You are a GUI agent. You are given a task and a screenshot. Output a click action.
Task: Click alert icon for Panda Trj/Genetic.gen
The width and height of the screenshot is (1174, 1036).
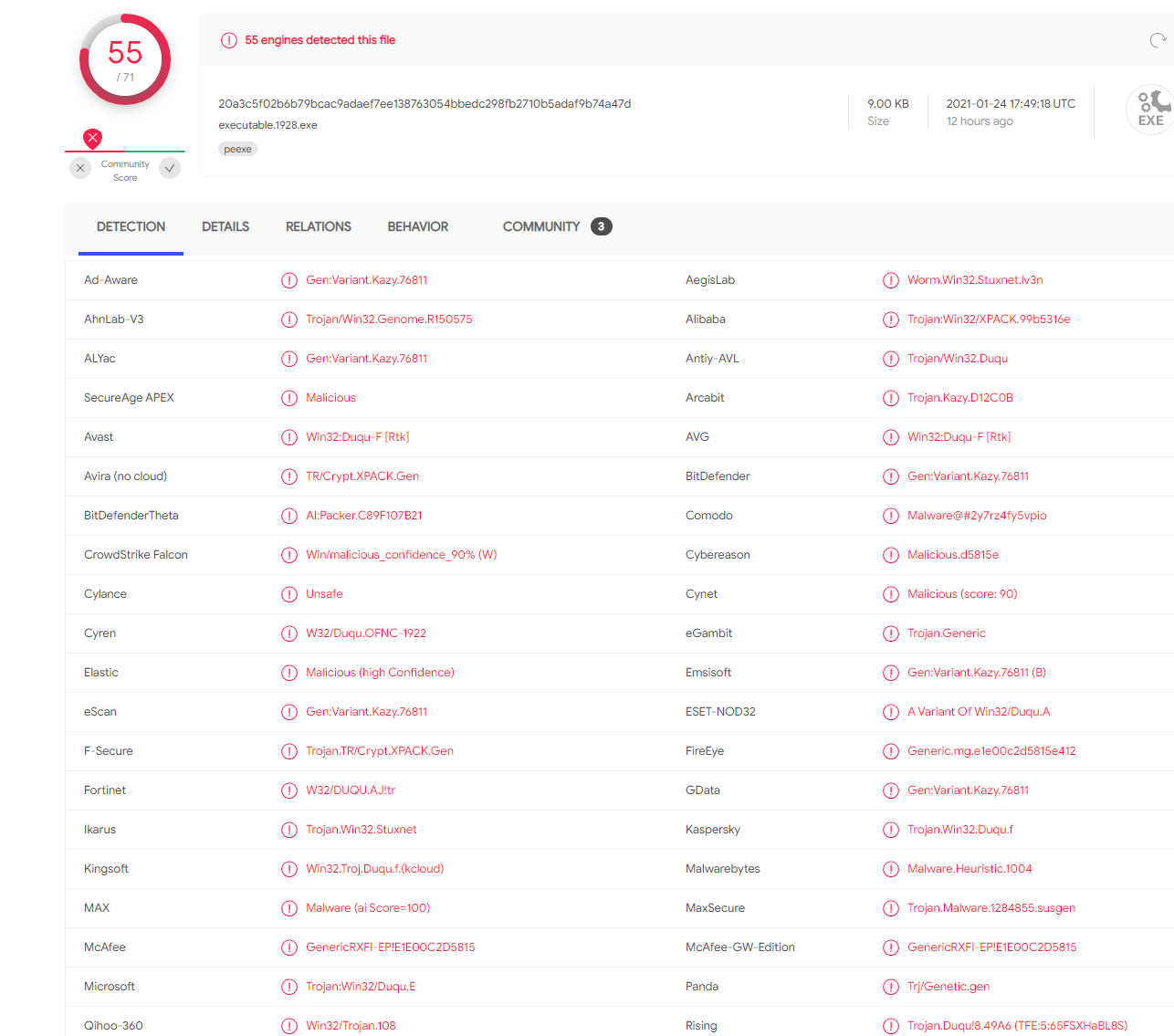891,987
